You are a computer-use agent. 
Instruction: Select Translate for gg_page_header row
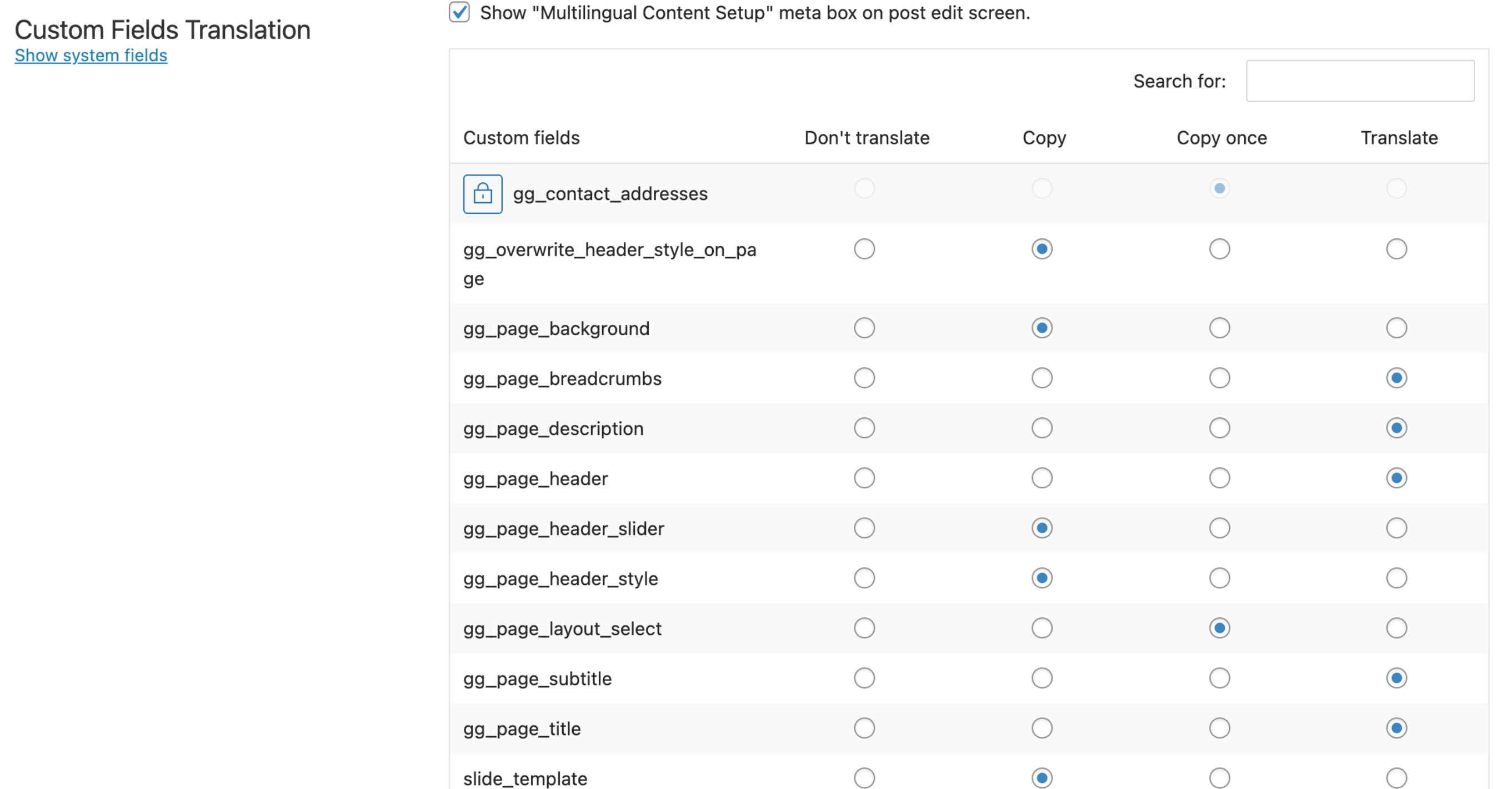[x=1396, y=478]
